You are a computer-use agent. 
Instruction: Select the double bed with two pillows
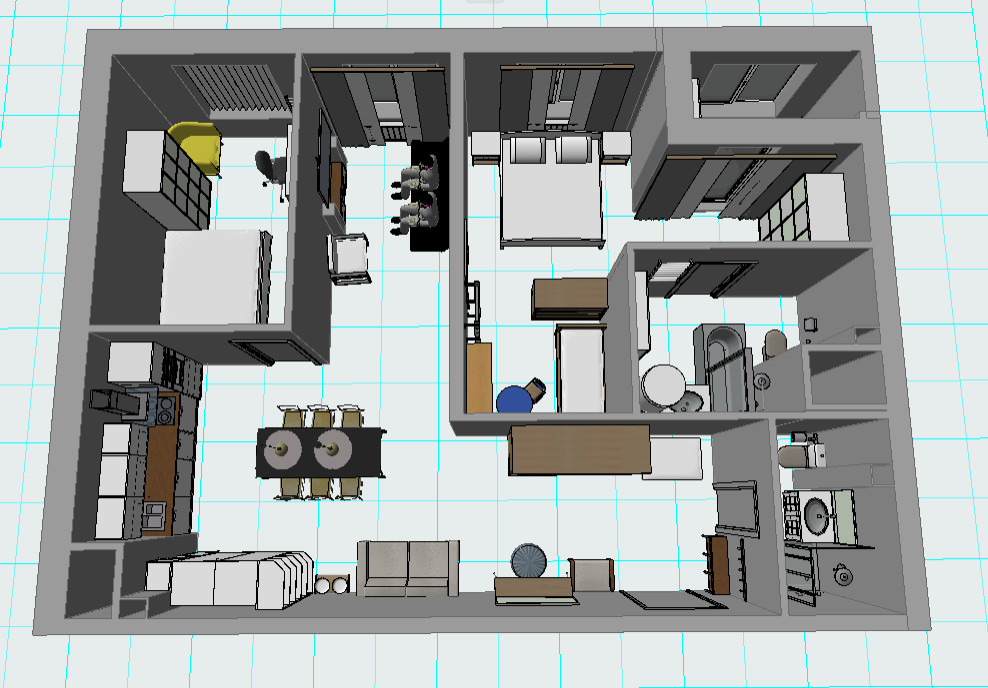(x=551, y=198)
